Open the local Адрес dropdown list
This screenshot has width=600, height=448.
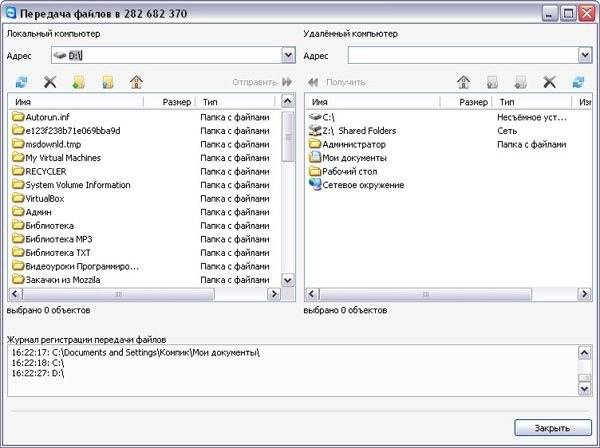click(x=289, y=55)
